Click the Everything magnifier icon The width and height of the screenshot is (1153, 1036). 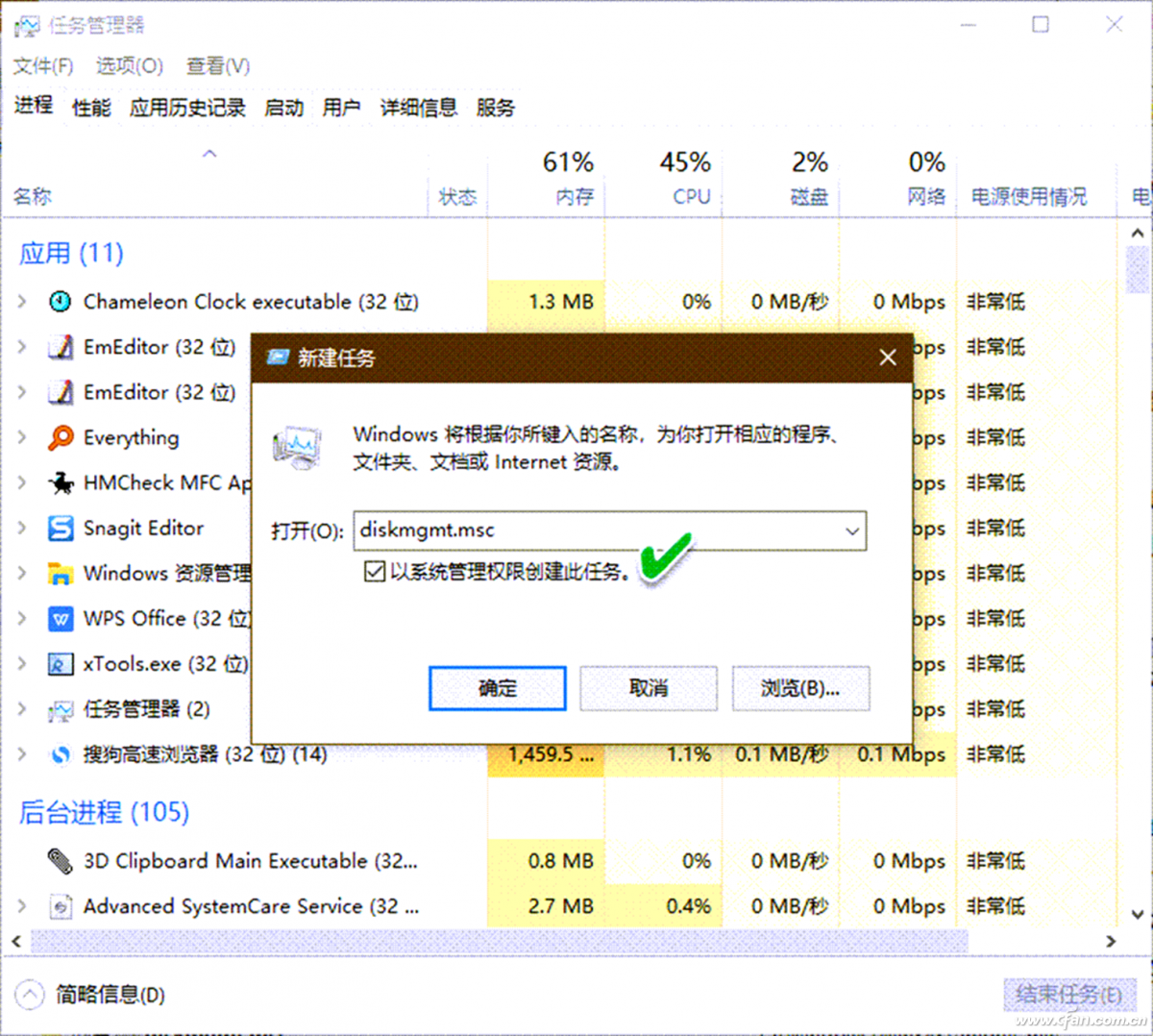point(61,437)
